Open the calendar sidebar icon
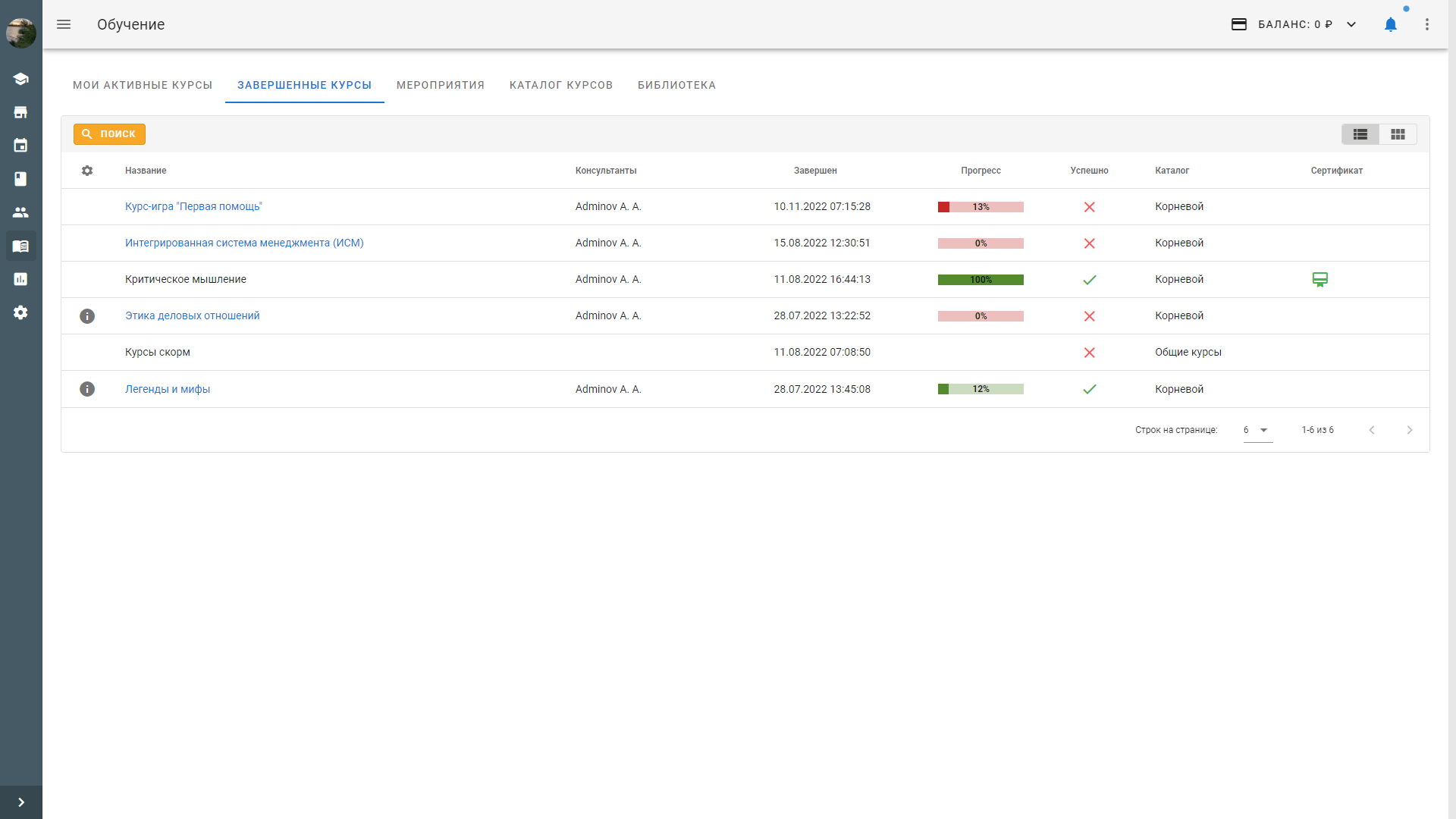Image resolution: width=1456 pixels, height=819 pixels. click(20, 146)
